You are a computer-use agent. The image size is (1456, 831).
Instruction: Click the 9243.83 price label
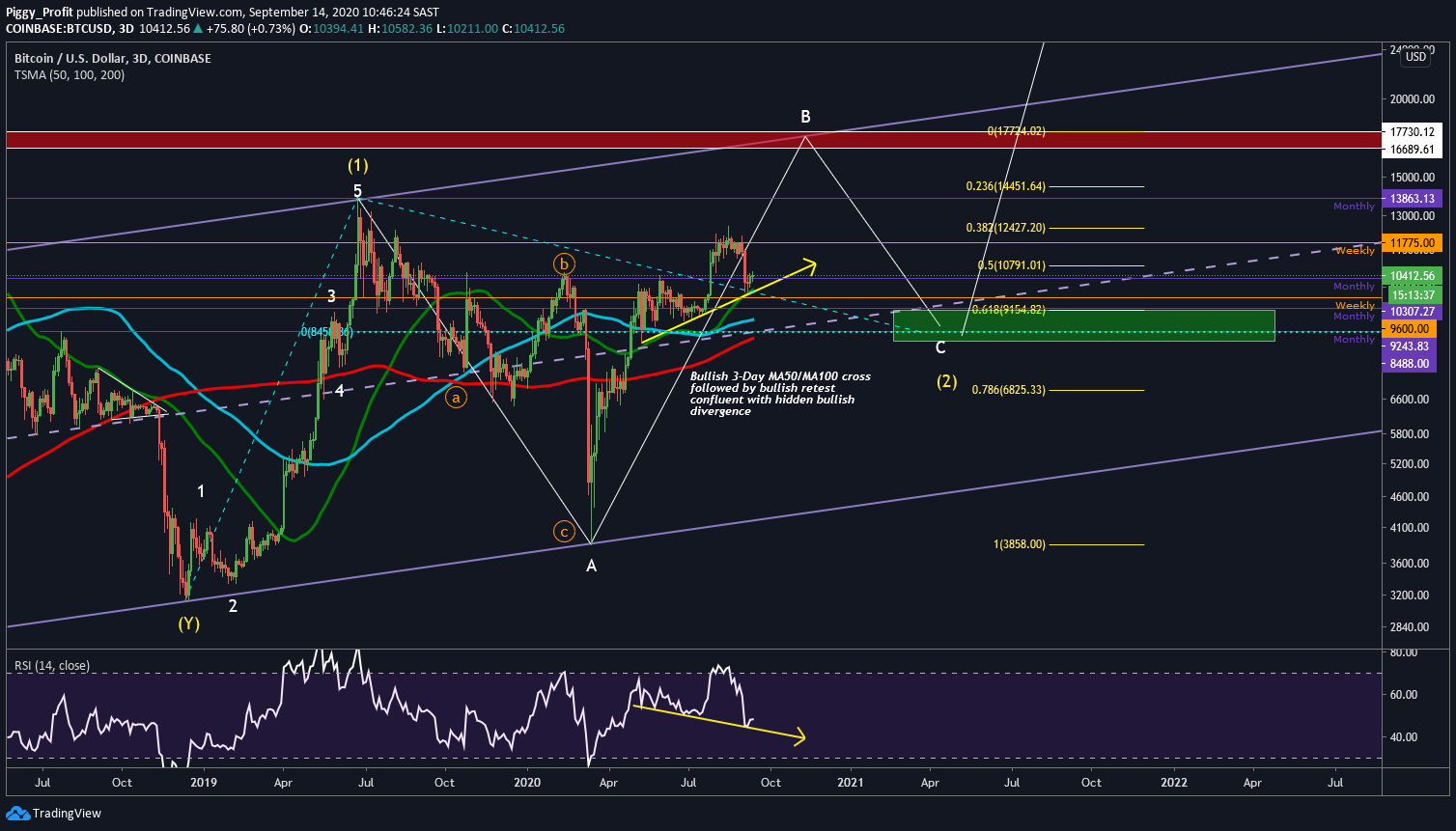pos(1412,346)
